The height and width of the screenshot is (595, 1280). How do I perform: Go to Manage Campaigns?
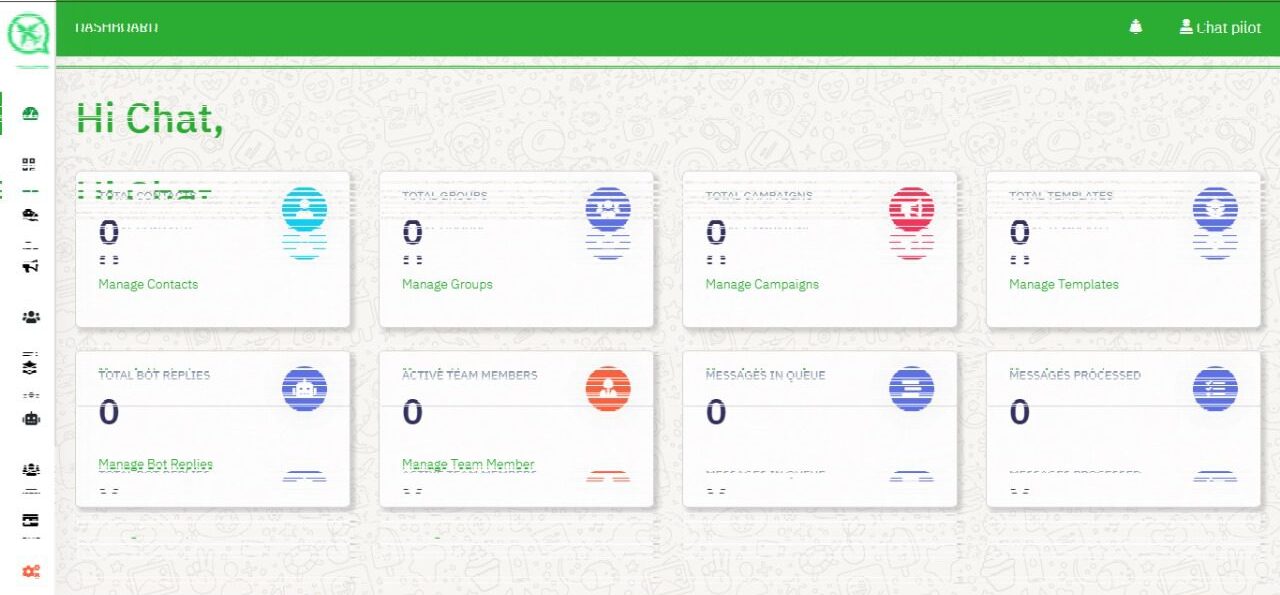point(762,284)
